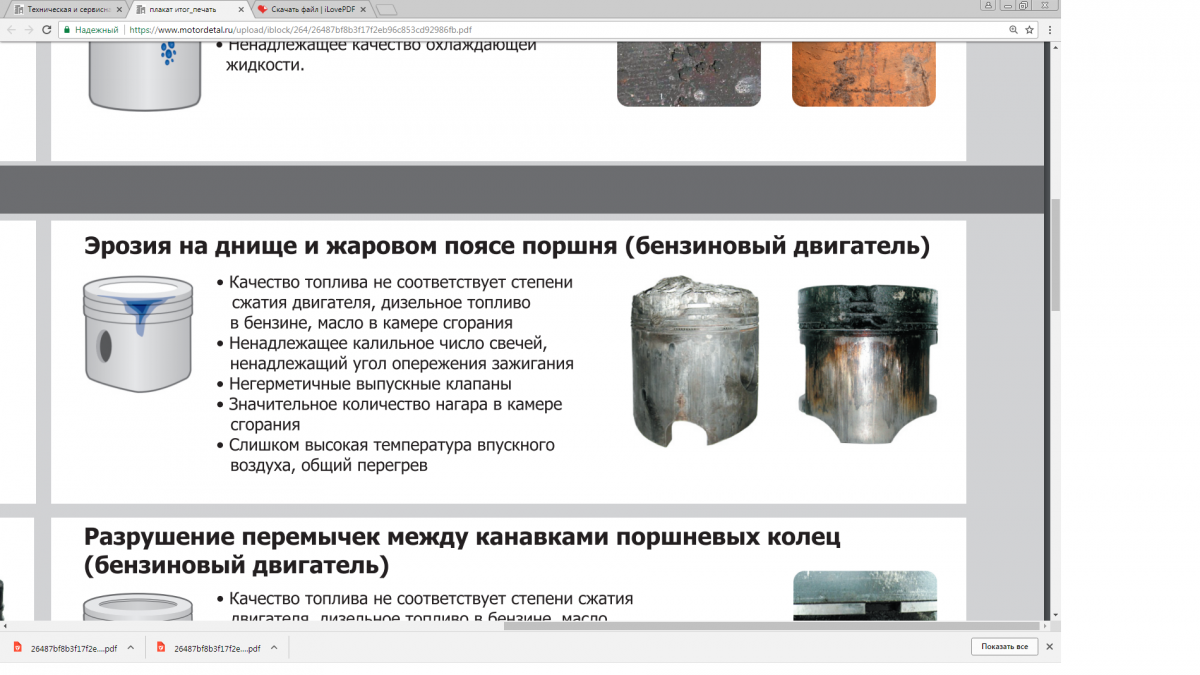Viewport: 1200px width, 675px height.
Task: Open the first downloaded 26487bf8b3f17f2e PDF
Action: [65, 648]
